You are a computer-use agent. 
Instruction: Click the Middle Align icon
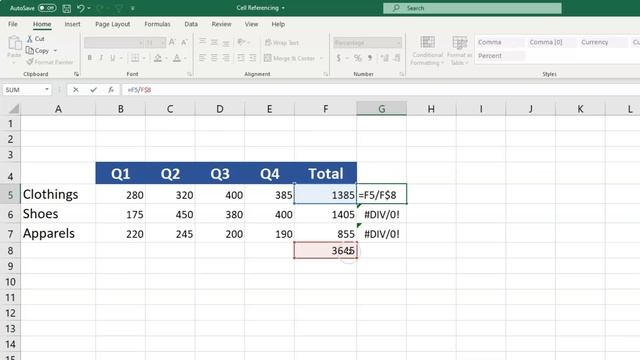[x=214, y=42]
